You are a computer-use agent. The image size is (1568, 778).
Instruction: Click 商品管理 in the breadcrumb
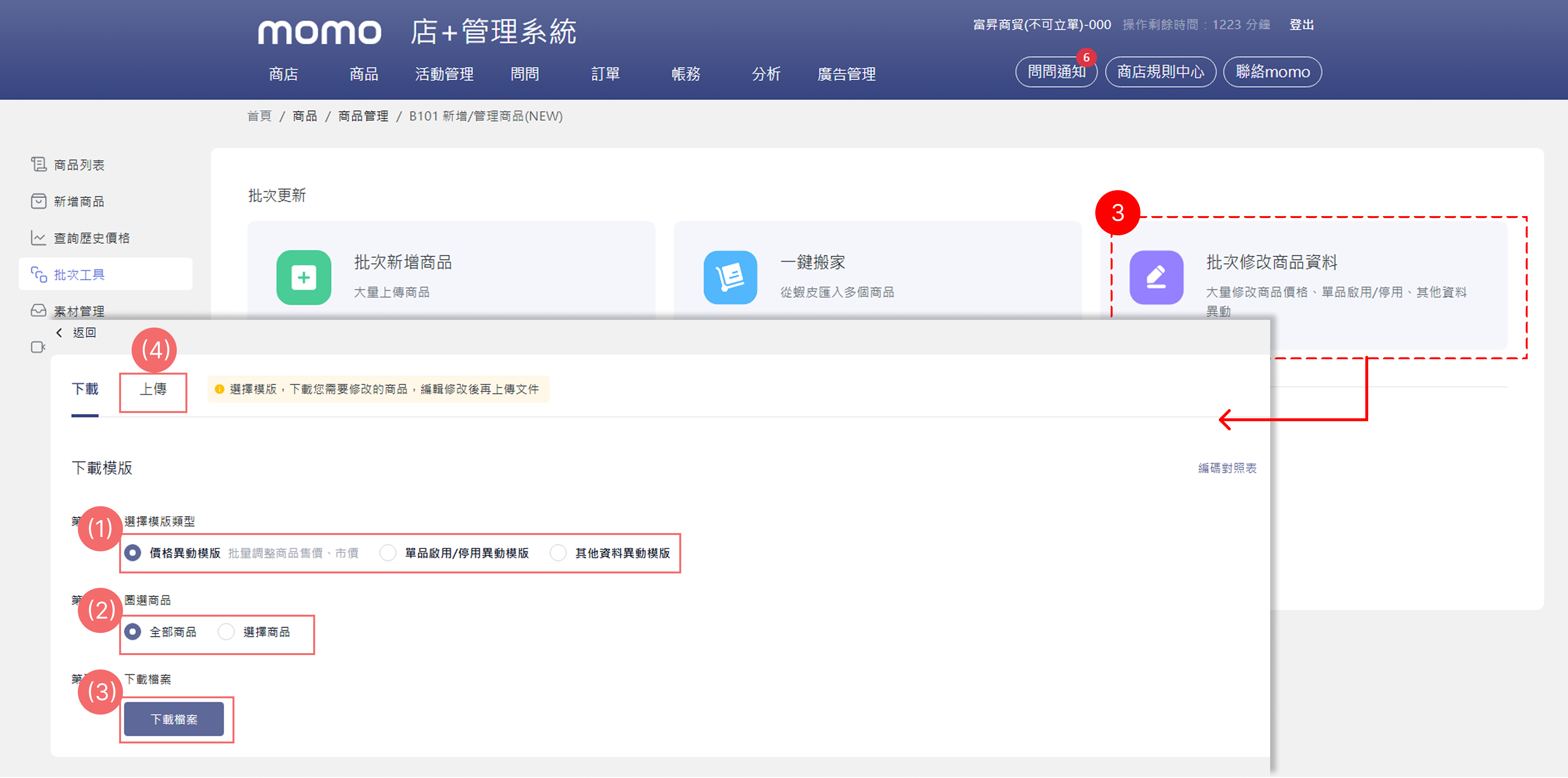click(363, 116)
